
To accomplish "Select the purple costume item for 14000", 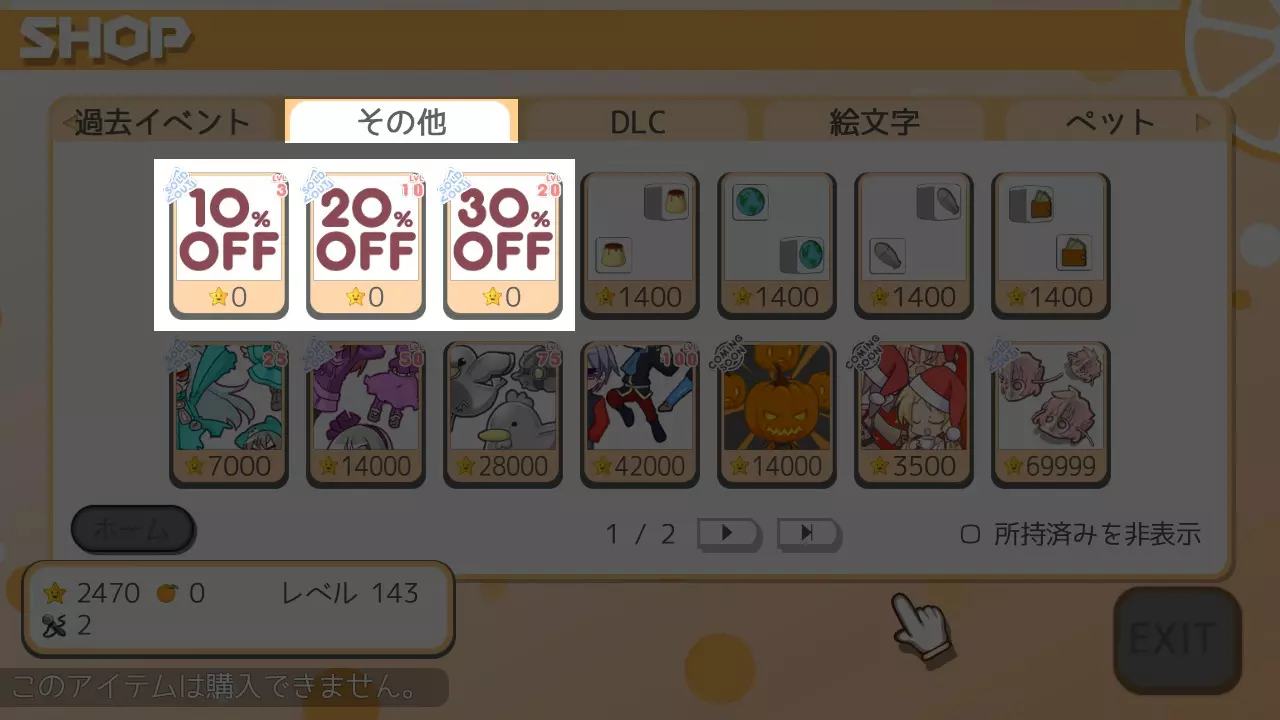I will [366, 414].
